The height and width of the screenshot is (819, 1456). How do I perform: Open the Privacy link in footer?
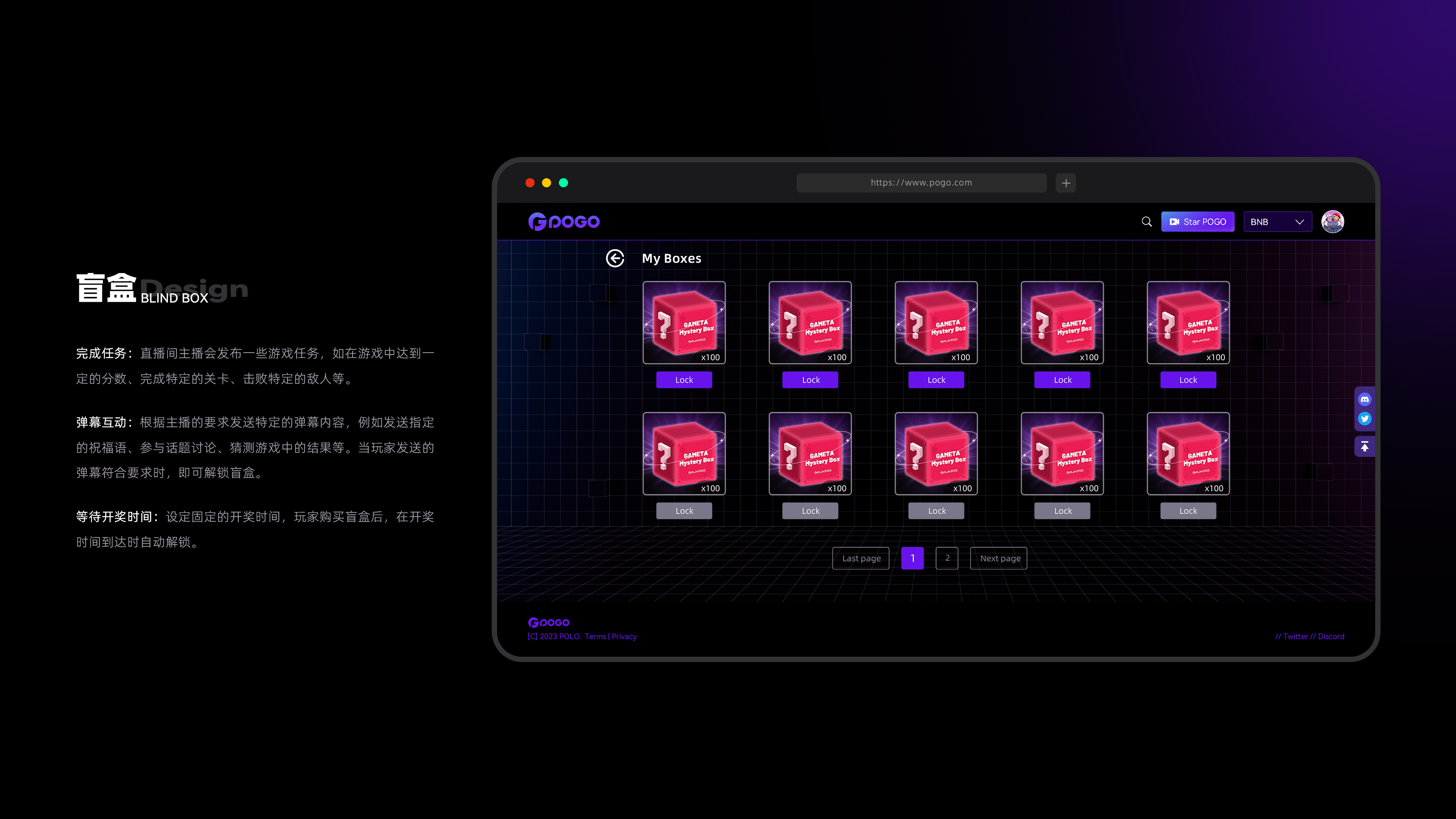624,637
